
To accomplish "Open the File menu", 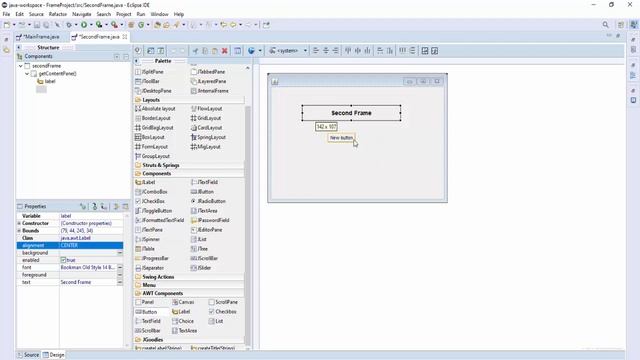I will (6, 14).
